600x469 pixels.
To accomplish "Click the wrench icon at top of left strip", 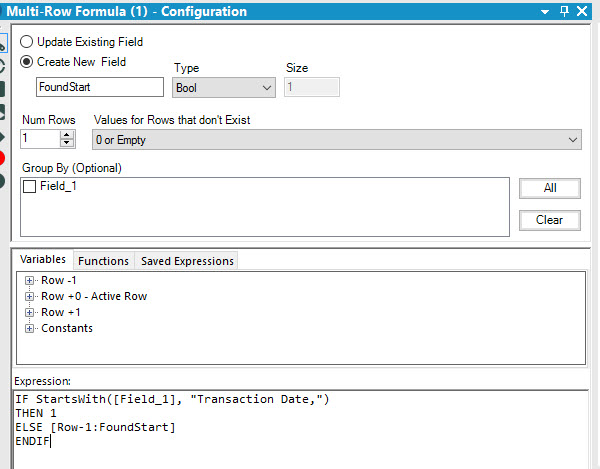I will [x=3, y=43].
